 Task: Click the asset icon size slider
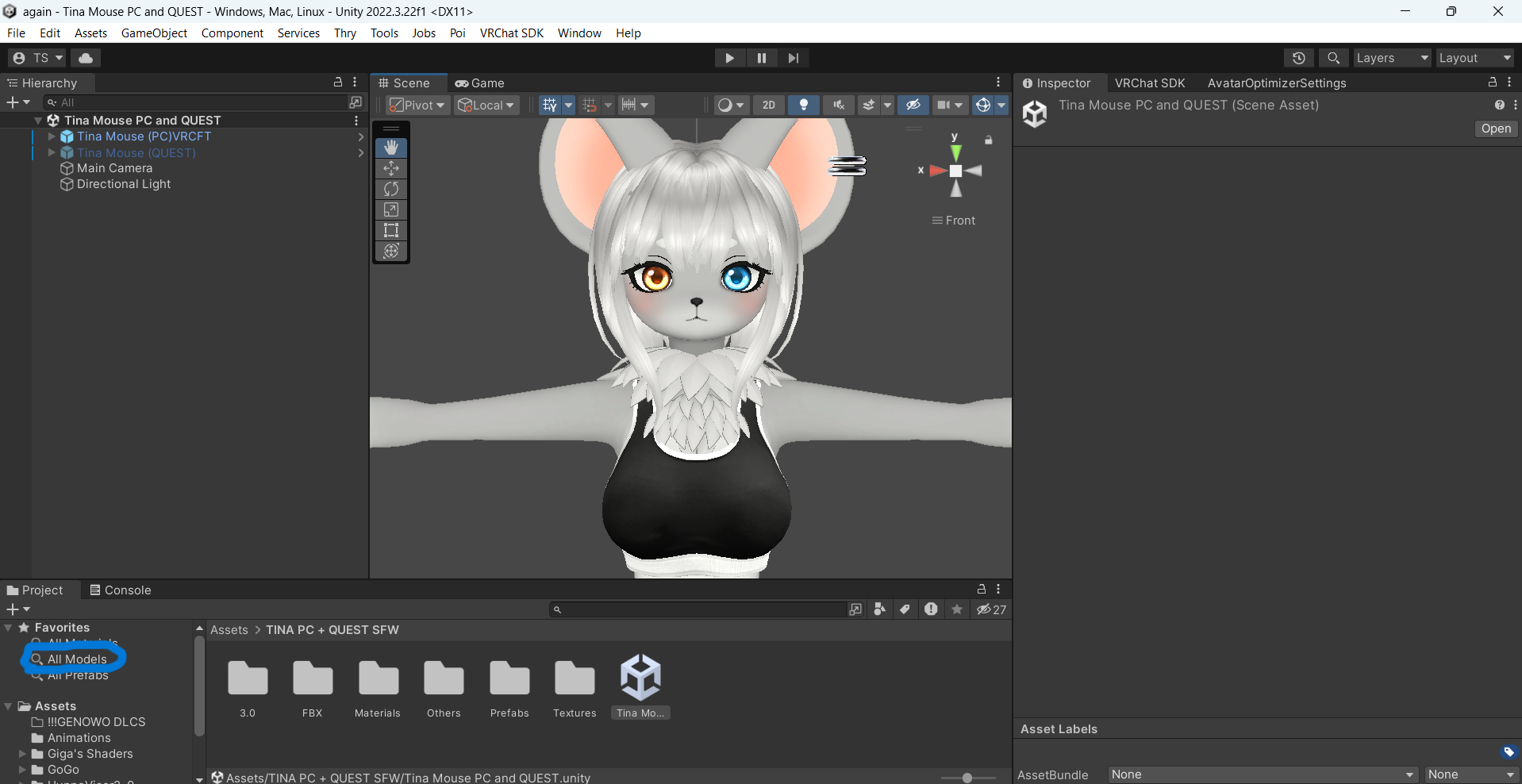tap(968, 778)
